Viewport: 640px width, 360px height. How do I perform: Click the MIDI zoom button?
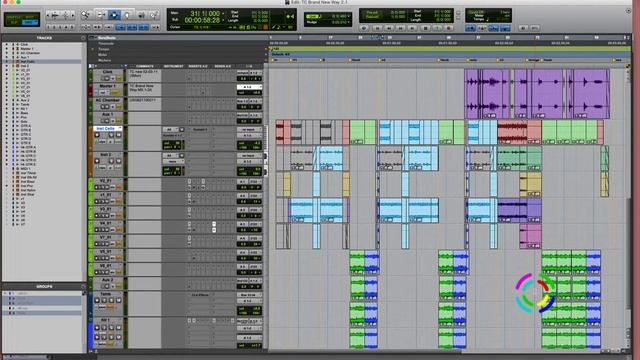(x=65, y=15)
